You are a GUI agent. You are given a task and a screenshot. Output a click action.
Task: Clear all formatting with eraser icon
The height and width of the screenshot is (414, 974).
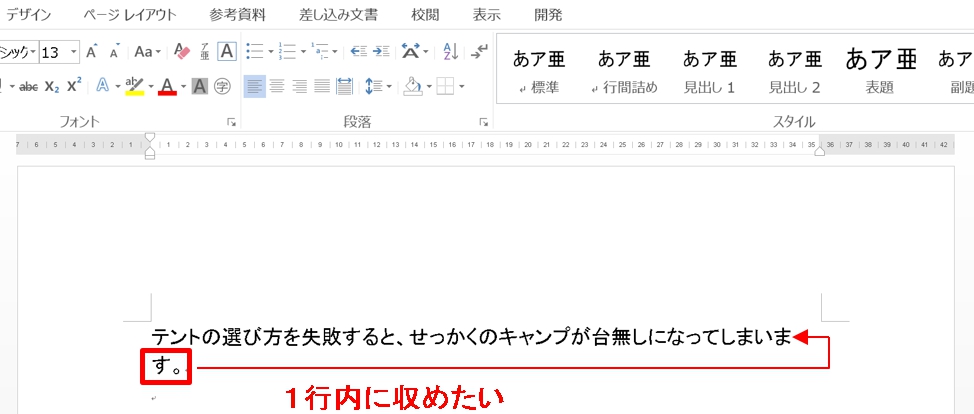pyautogui.click(x=182, y=52)
